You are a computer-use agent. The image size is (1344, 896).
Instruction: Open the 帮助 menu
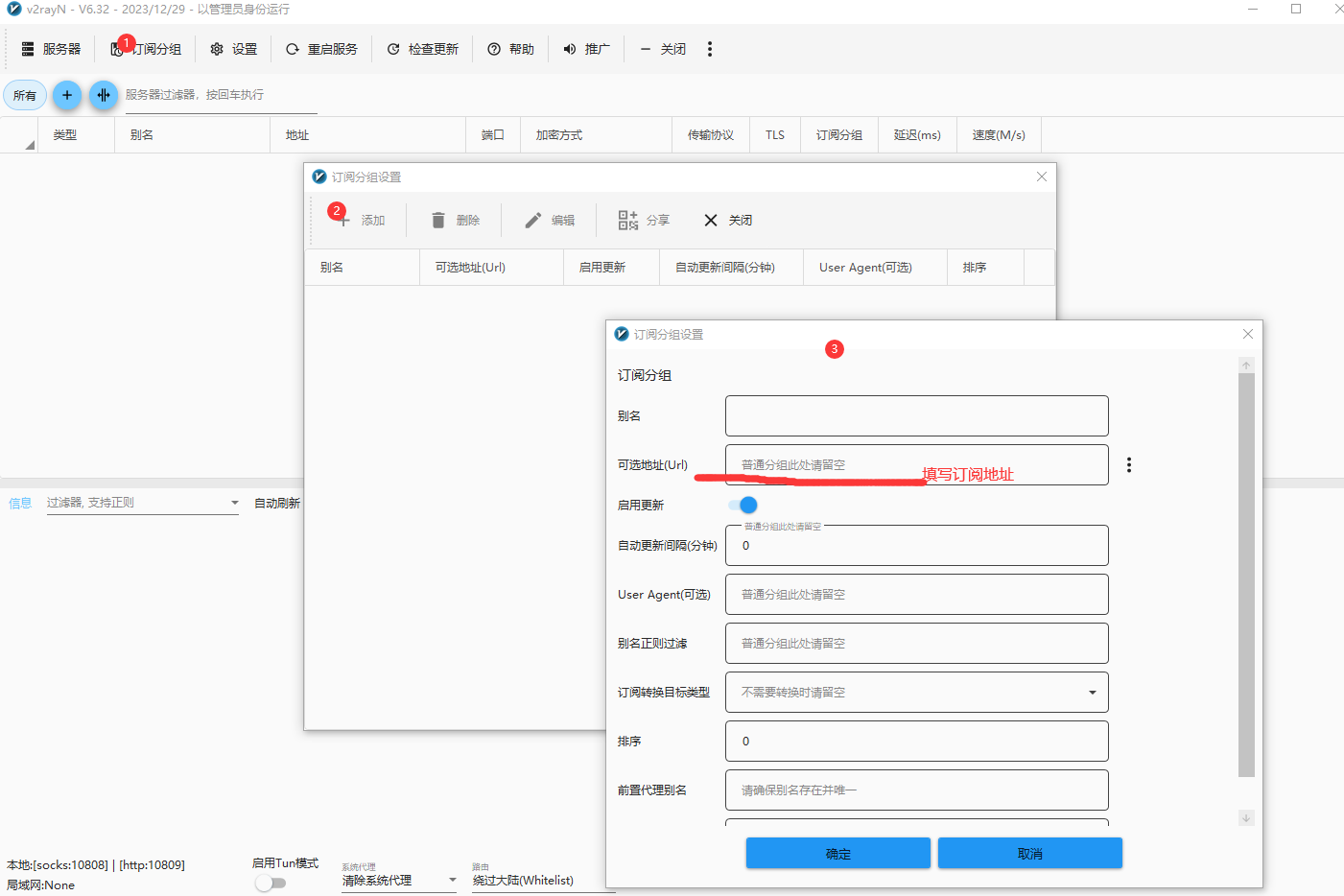(x=510, y=49)
